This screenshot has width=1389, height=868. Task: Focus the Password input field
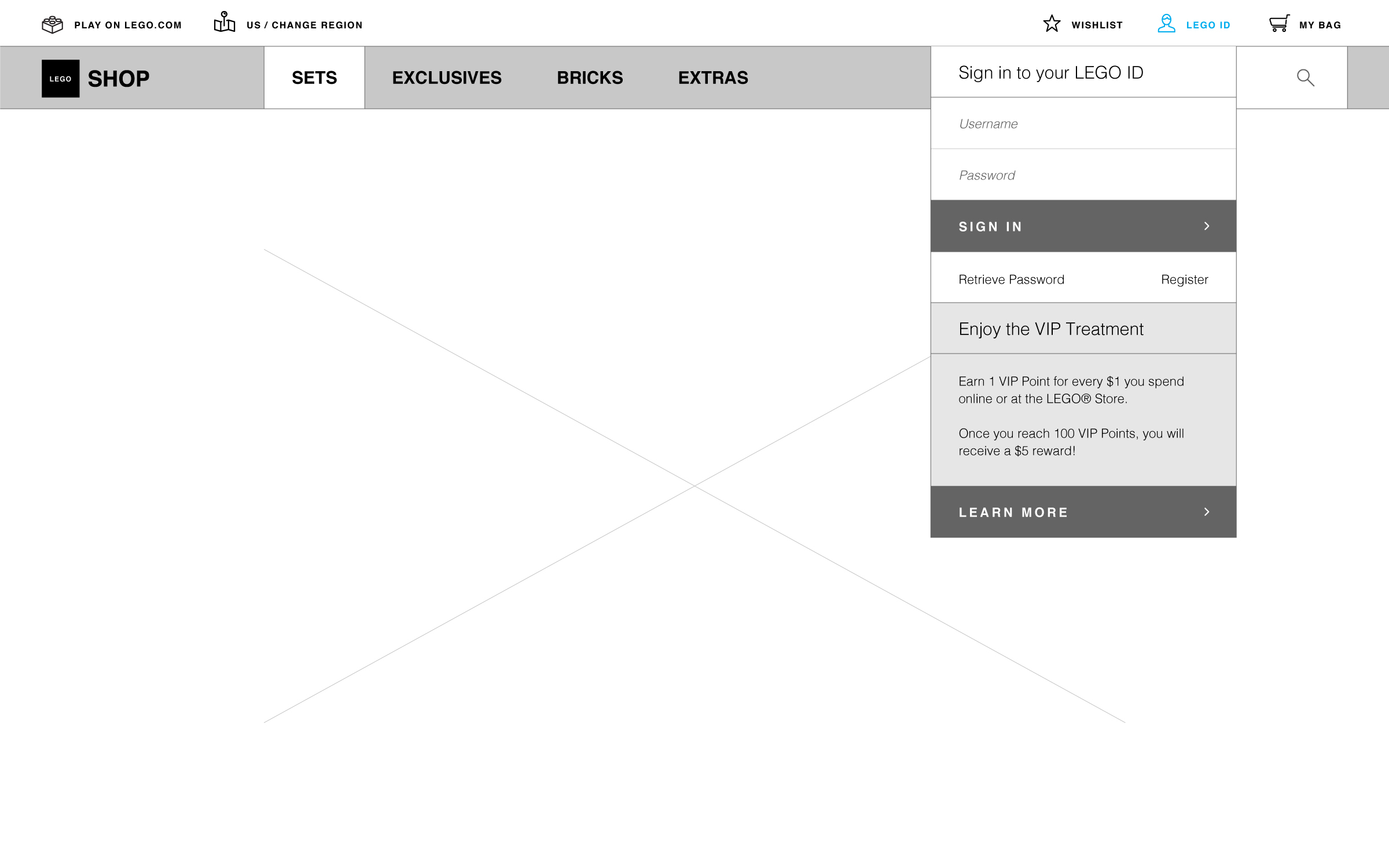click(1083, 175)
